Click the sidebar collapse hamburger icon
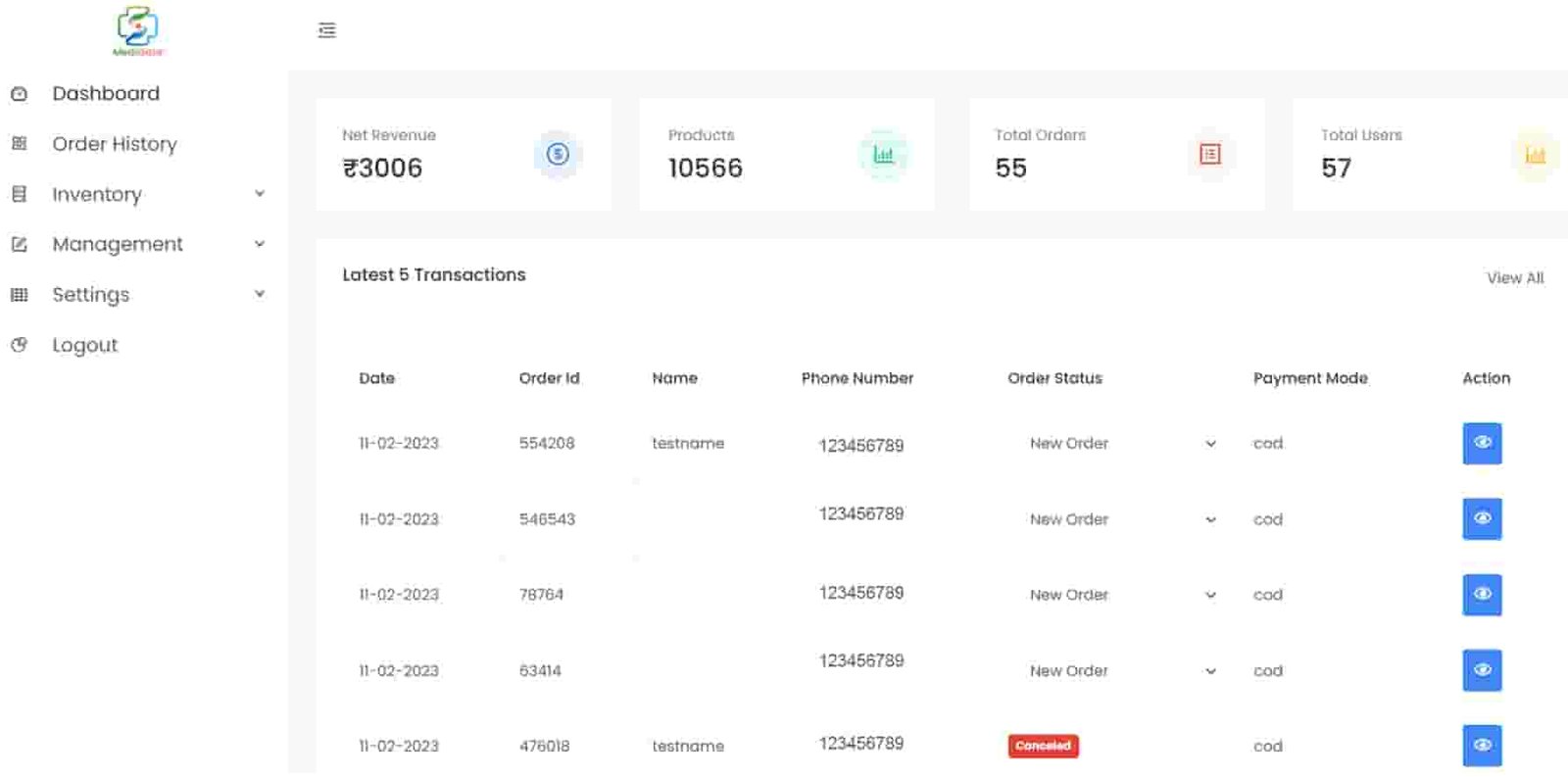 [327, 30]
